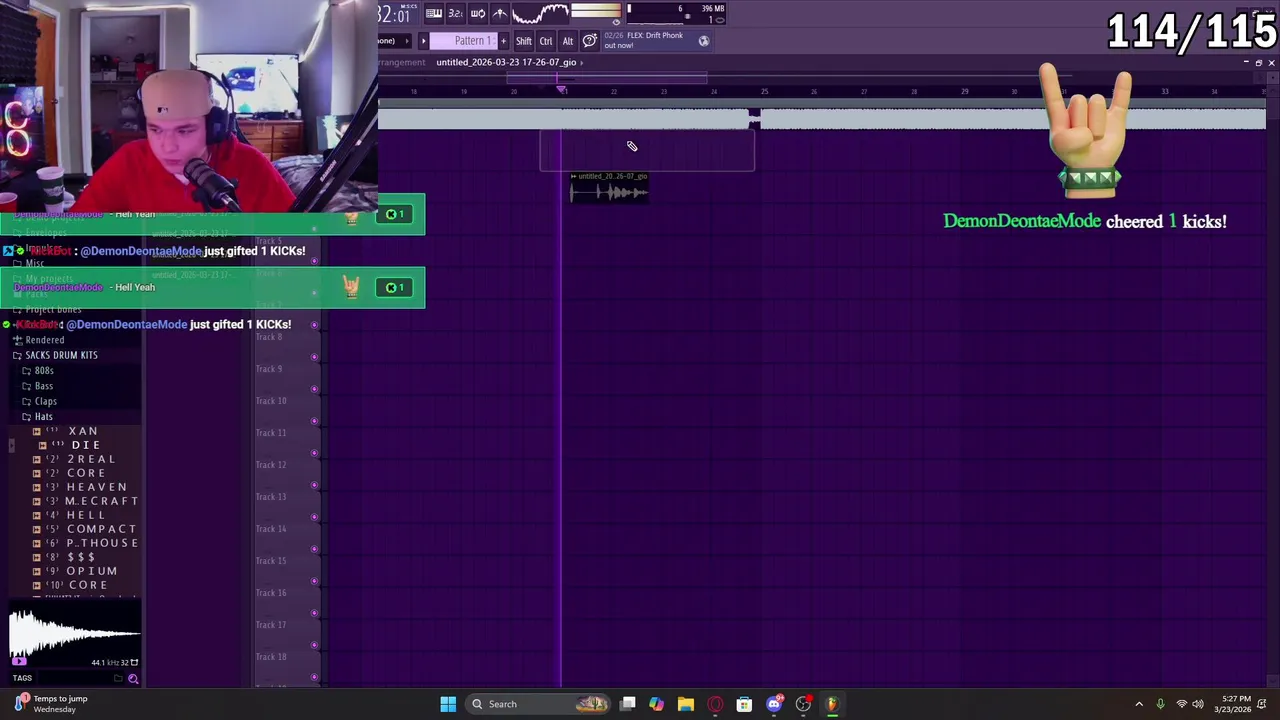Collapse the Hats folder
The width and height of the screenshot is (1280, 720).
point(44,417)
